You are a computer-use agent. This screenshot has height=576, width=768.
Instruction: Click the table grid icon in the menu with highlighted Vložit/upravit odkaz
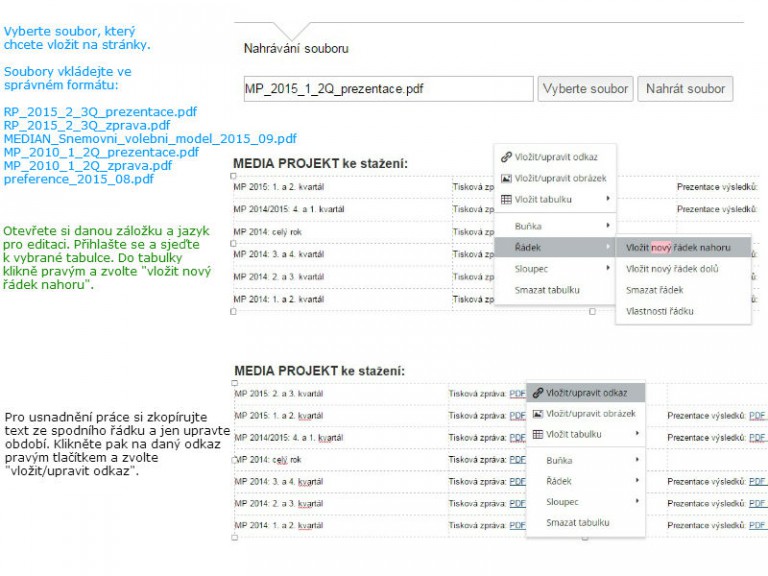pyautogui.click(x=537, y=435)
